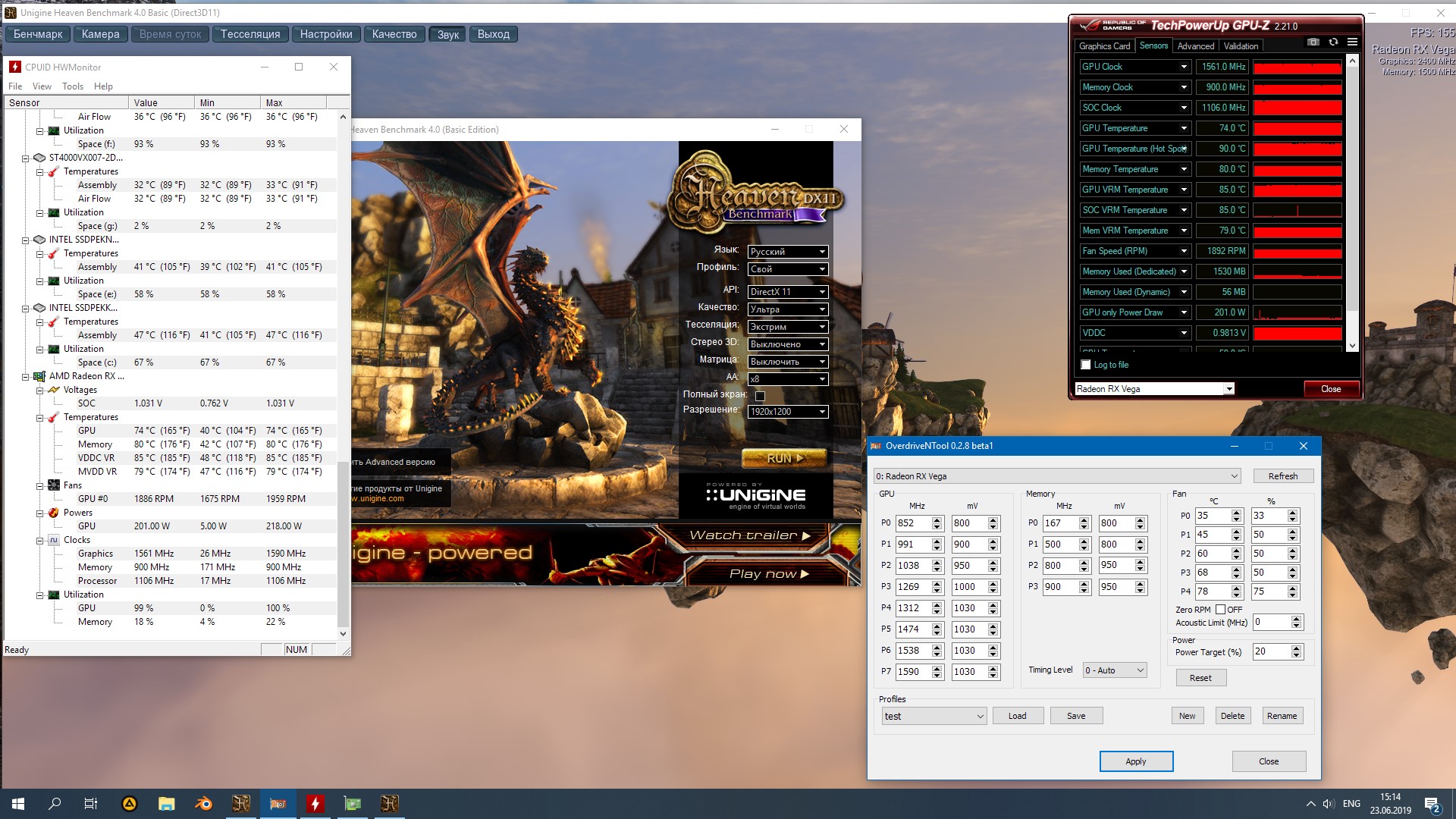Open the GPU-Z hamburger menu icon
1456x819 pixels.
[1352, 42]
